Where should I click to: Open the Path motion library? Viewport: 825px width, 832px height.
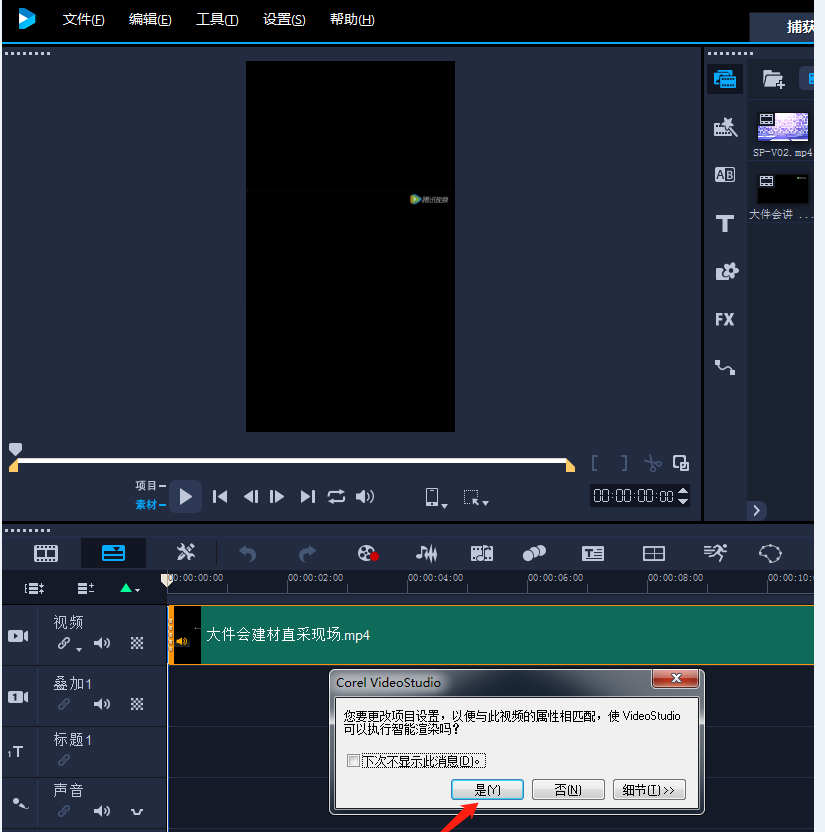click(725, 367)
